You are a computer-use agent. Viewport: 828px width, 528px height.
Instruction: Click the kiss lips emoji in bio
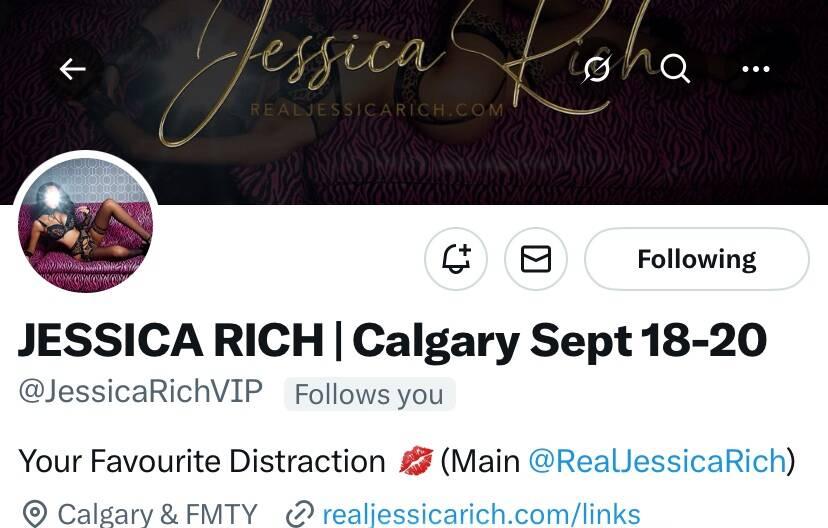416,460
